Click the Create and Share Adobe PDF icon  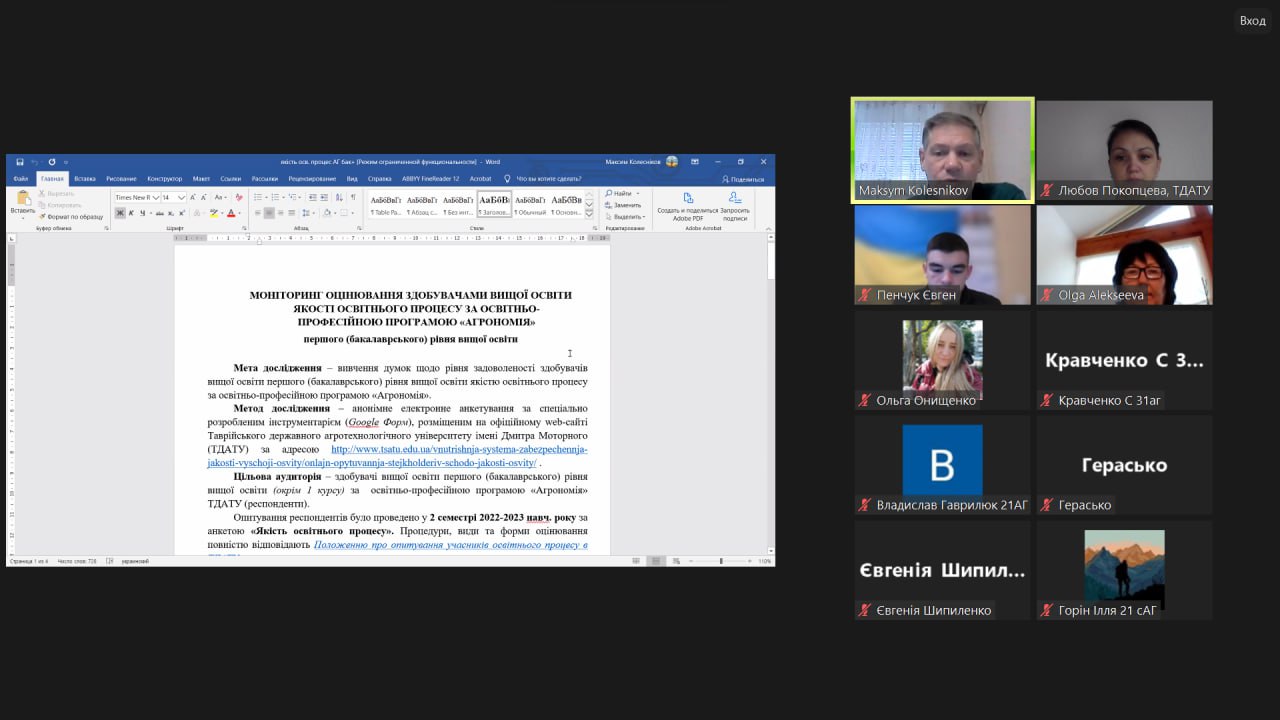[x=688, y=198]
